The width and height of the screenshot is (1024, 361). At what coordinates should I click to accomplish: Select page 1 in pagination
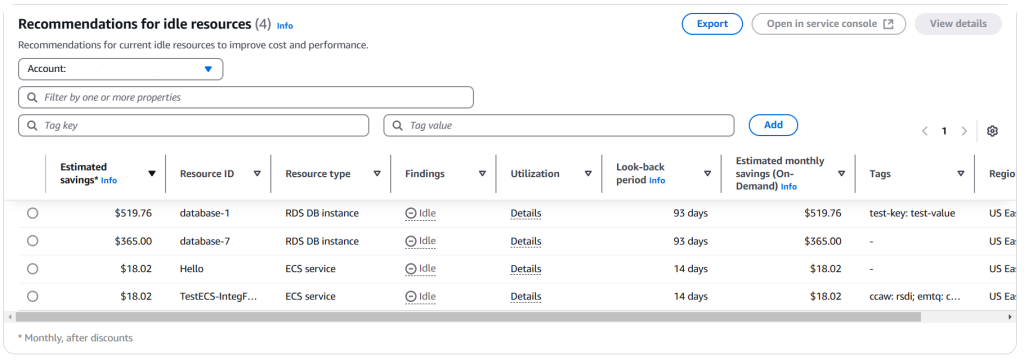(944, 131)
